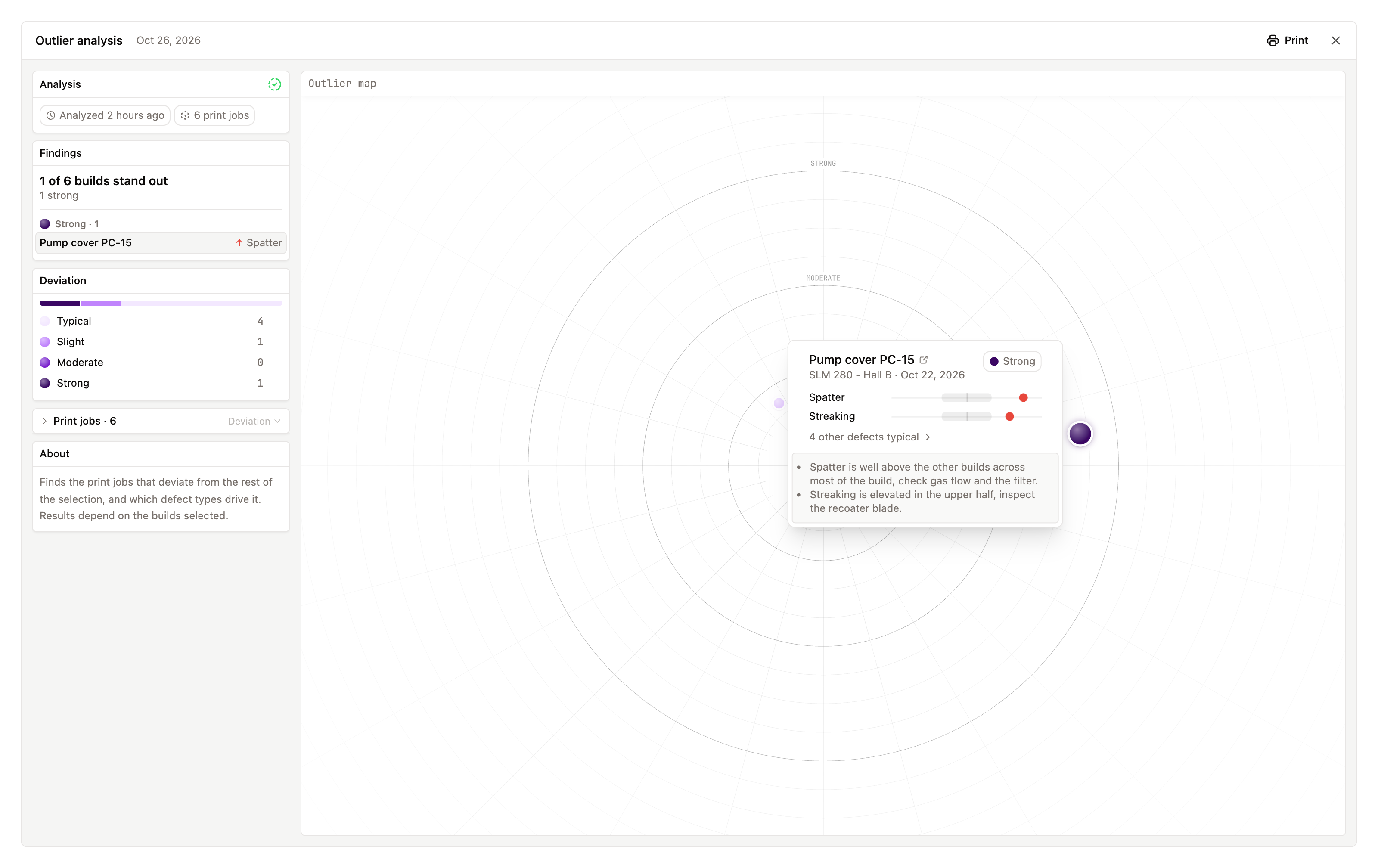Click the Pump cover PC-15 card title
Image resolution: width=1378 pixels, height=868 pixels.
point(861,360)
